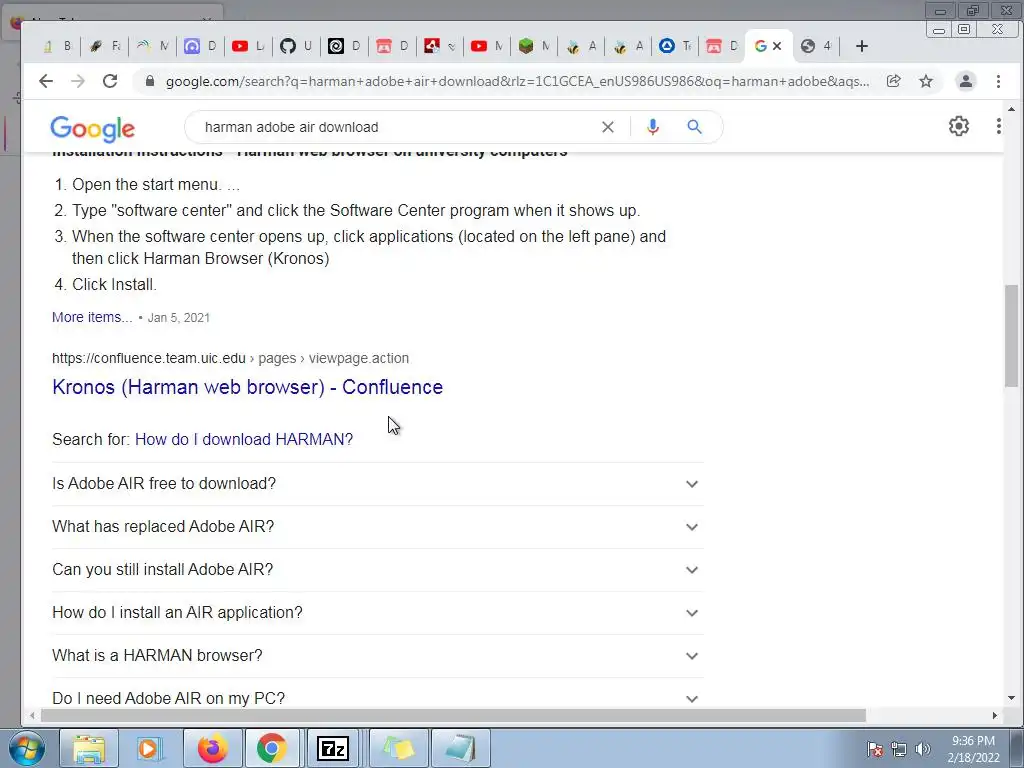Expand How do I install an AIR application?
The width and height of the screenshot is (1024, 768).
tap(376, 613)
